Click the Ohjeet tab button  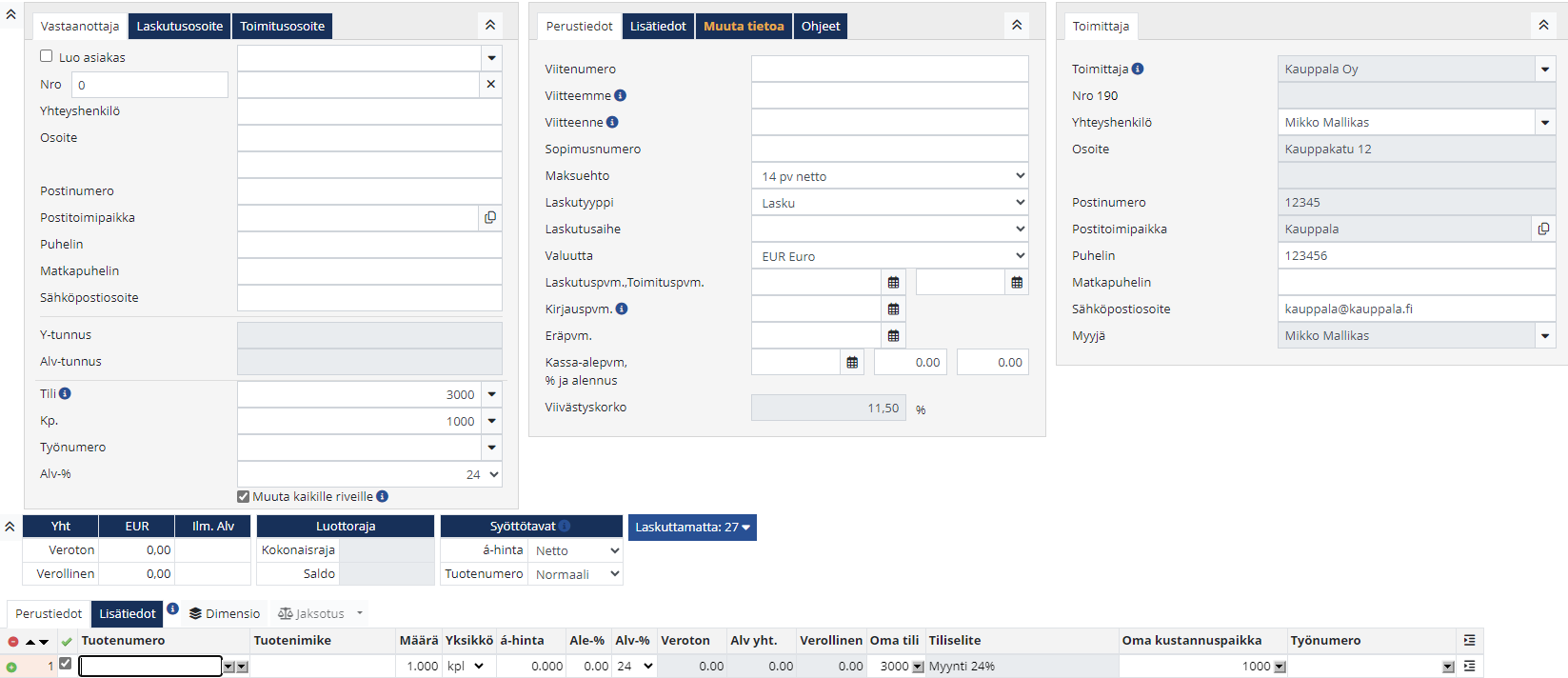click(x=820, y=27)
